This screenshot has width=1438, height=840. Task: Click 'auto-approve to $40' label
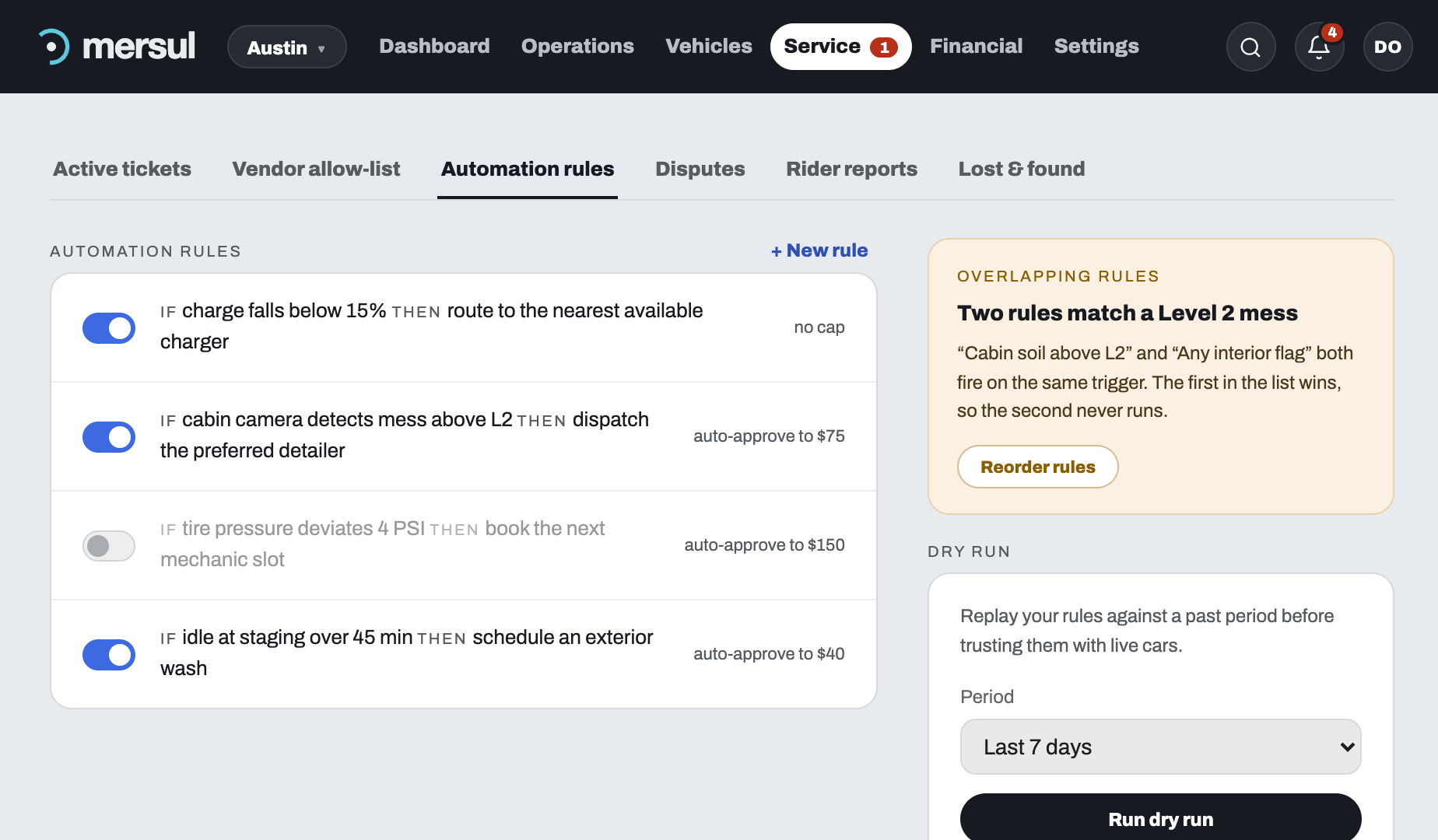coord(769,654)
